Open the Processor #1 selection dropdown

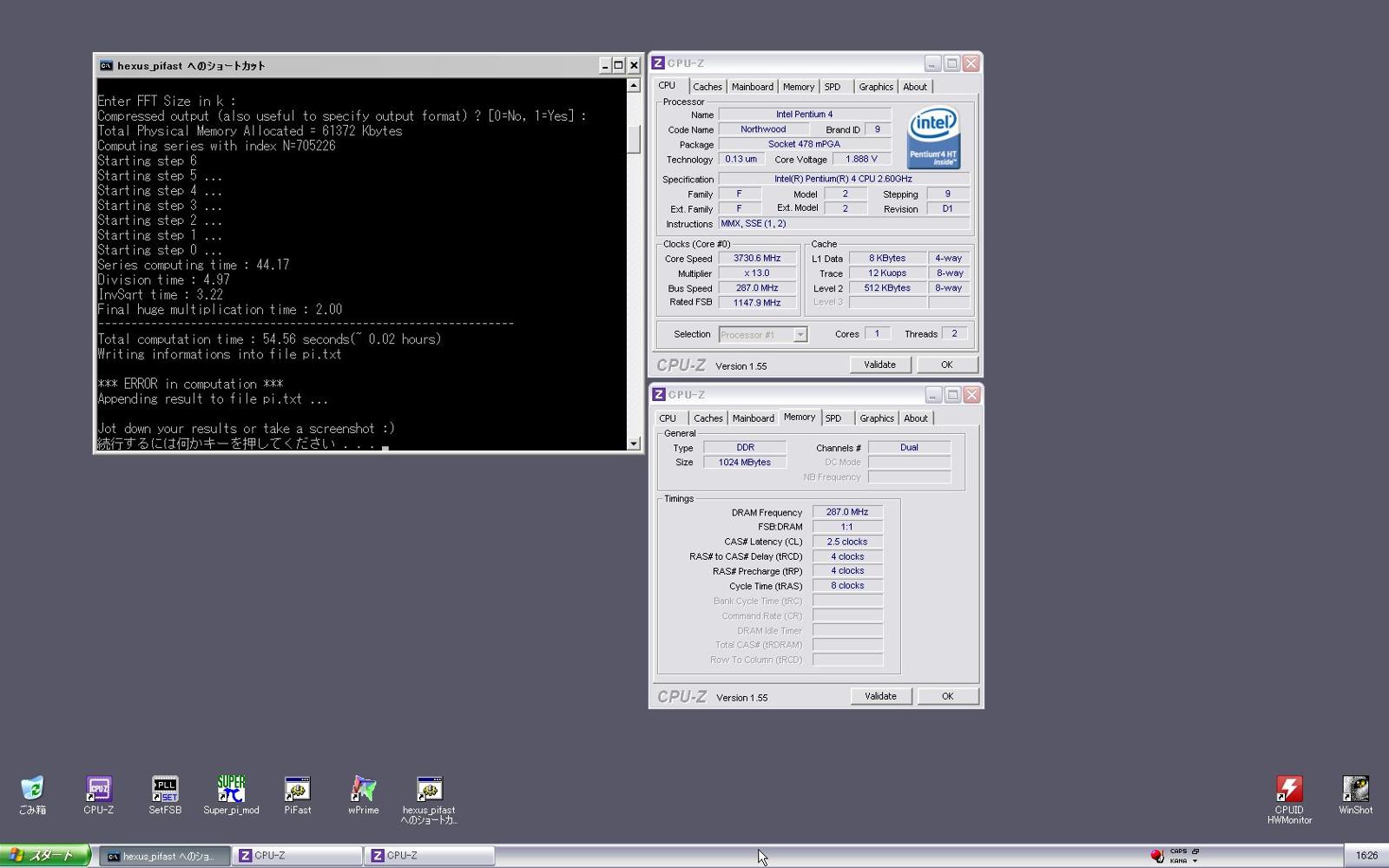(x=800, y=334)
